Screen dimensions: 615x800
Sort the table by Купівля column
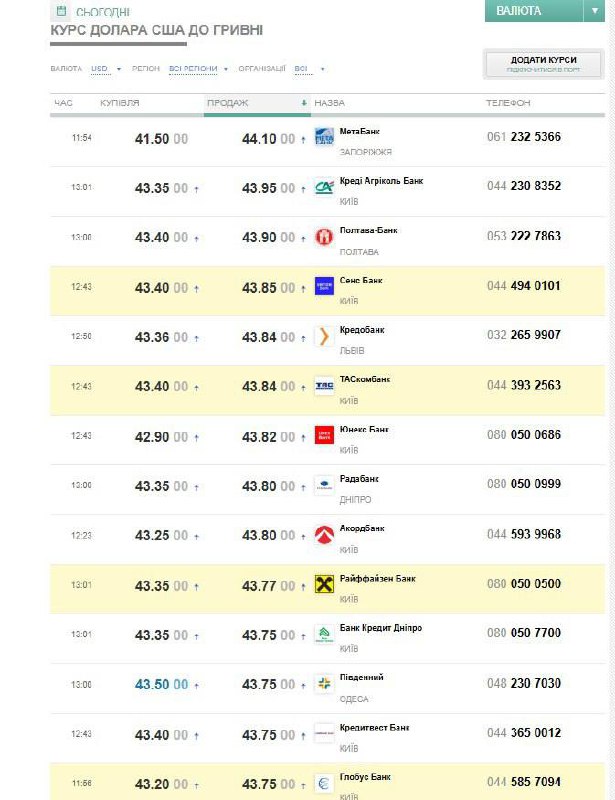[x=119, y=103]
